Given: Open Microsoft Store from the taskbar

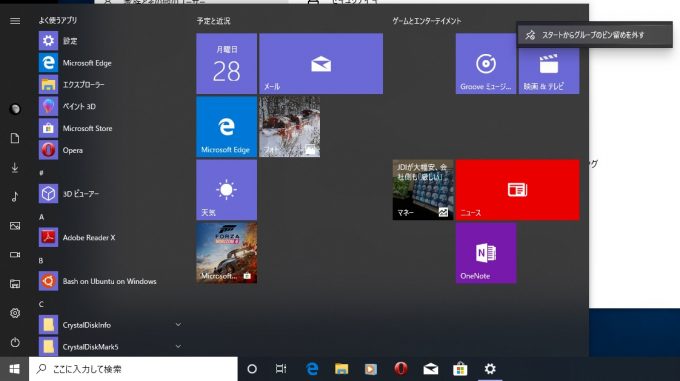Looking at the screenshot, I should (x=460, y=369).
